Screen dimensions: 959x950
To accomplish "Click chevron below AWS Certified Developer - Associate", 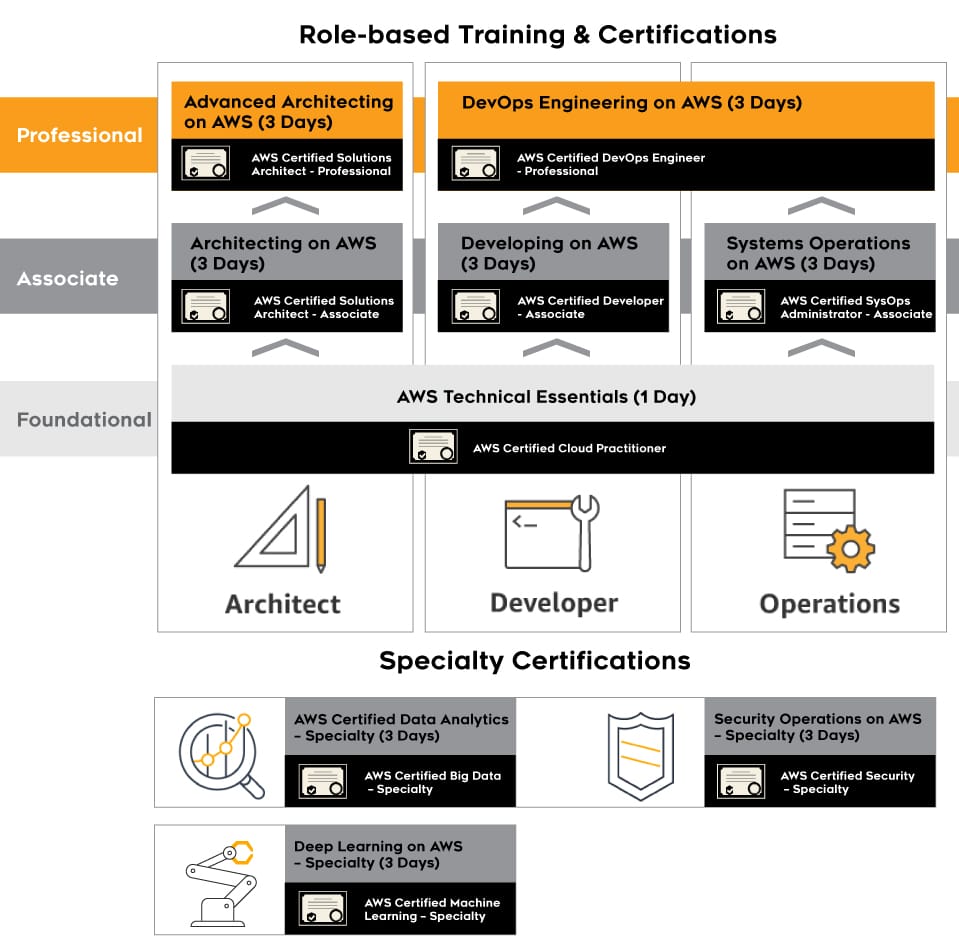I will pyautogui.click(x=556, y=347).
